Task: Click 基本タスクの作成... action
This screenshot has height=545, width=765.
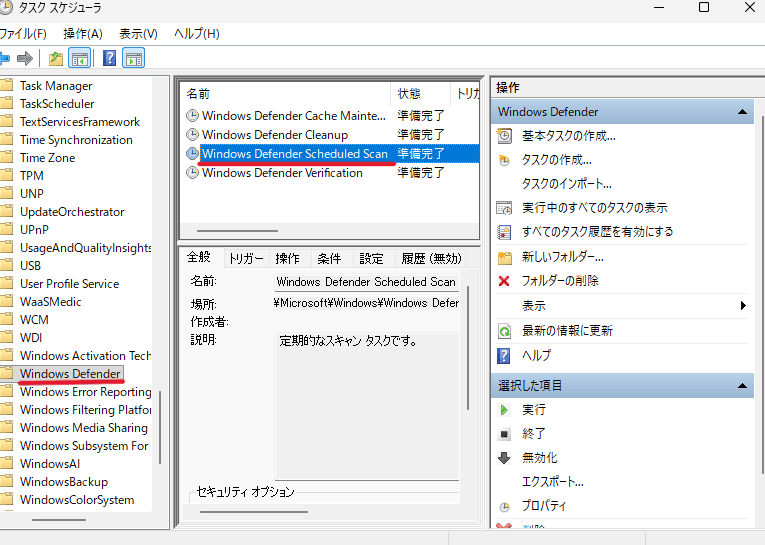Action: click(569, 136)
